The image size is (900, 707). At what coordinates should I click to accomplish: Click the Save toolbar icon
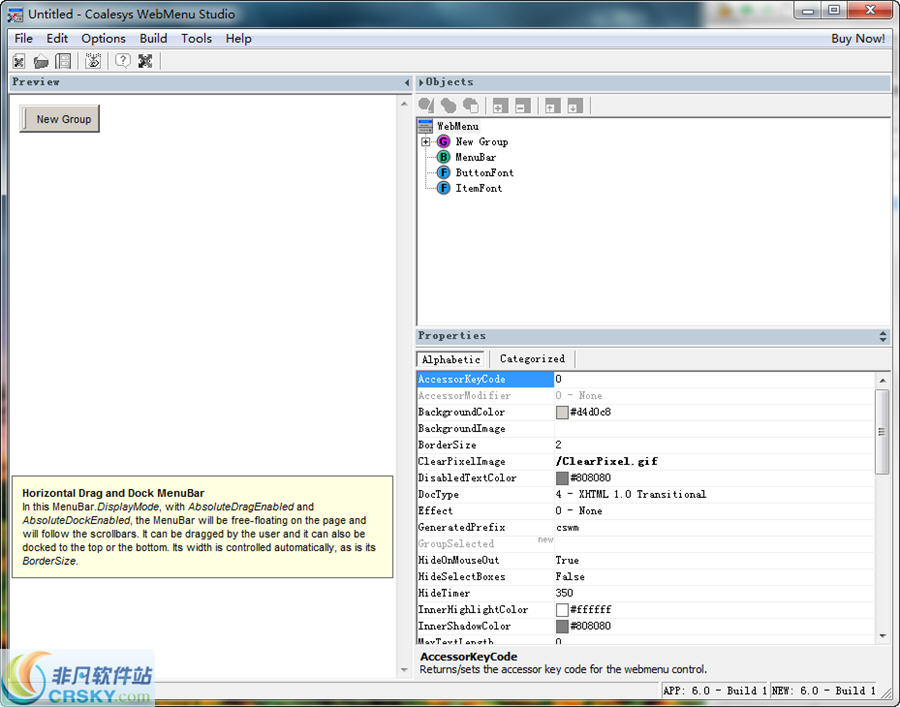(x=63, y=61)
